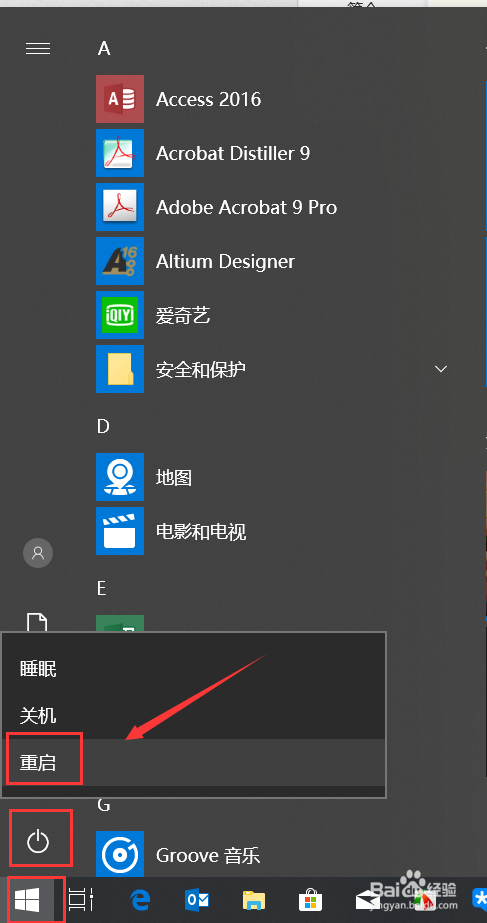Click the 安全和保护 folder icon

point(120,369)
